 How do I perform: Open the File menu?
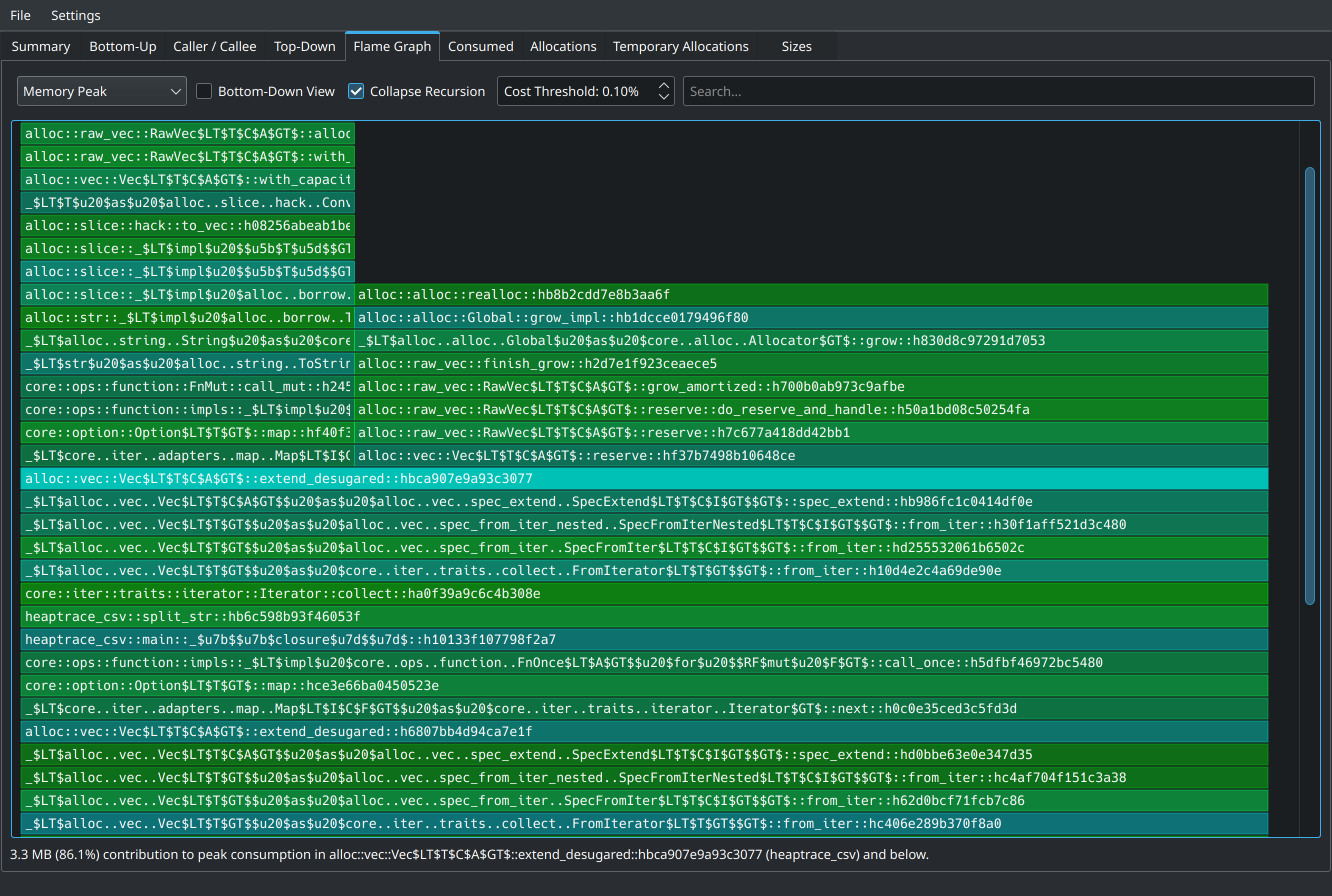pyautogui.click(x=20, y=16)
